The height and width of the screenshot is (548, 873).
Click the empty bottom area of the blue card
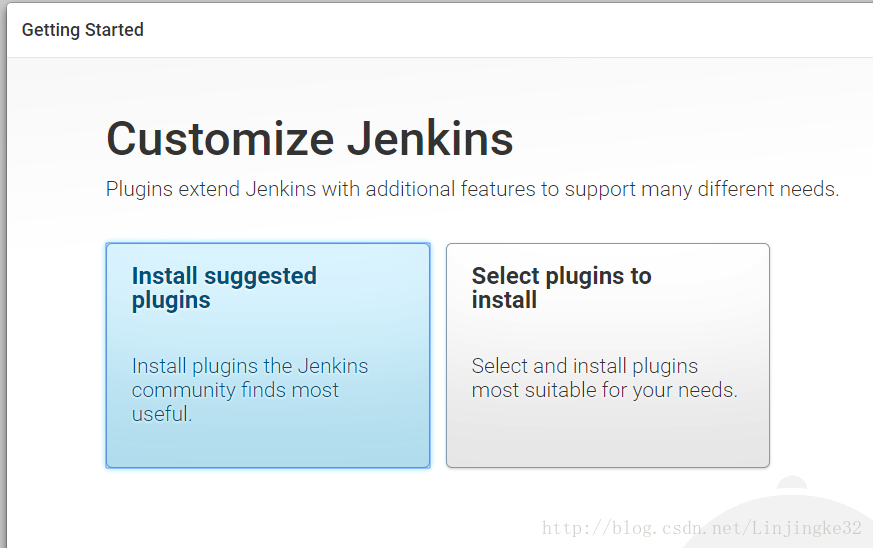coord(268,447)
